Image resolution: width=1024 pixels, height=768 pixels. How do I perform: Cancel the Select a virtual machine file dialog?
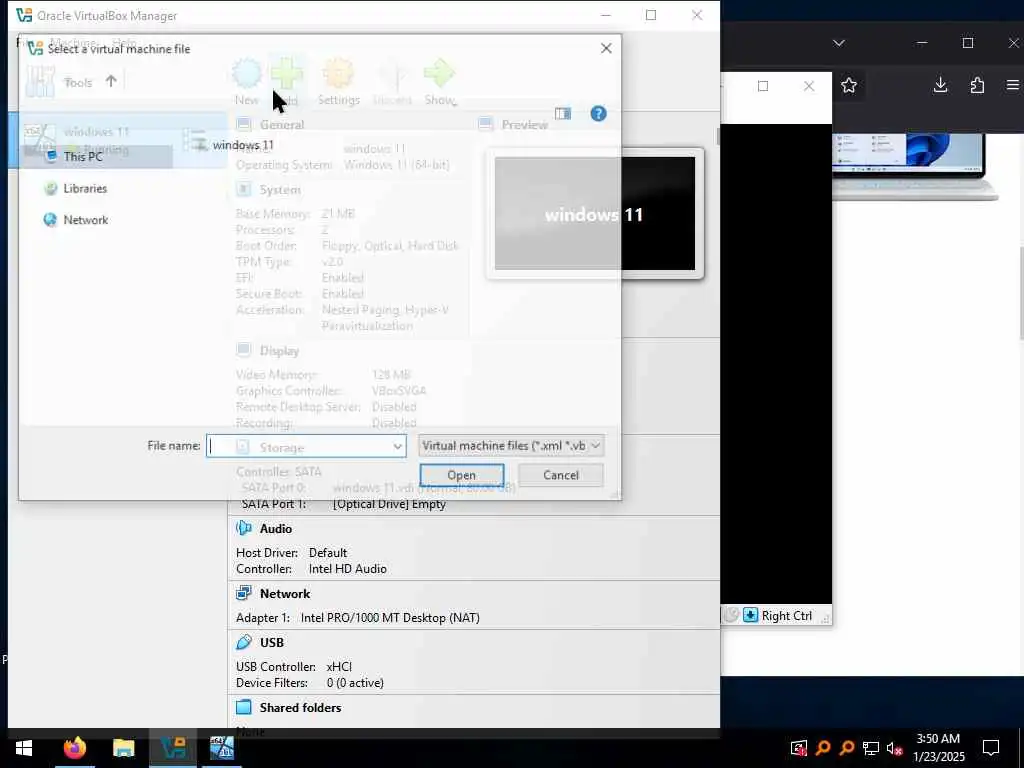point(560,475)
